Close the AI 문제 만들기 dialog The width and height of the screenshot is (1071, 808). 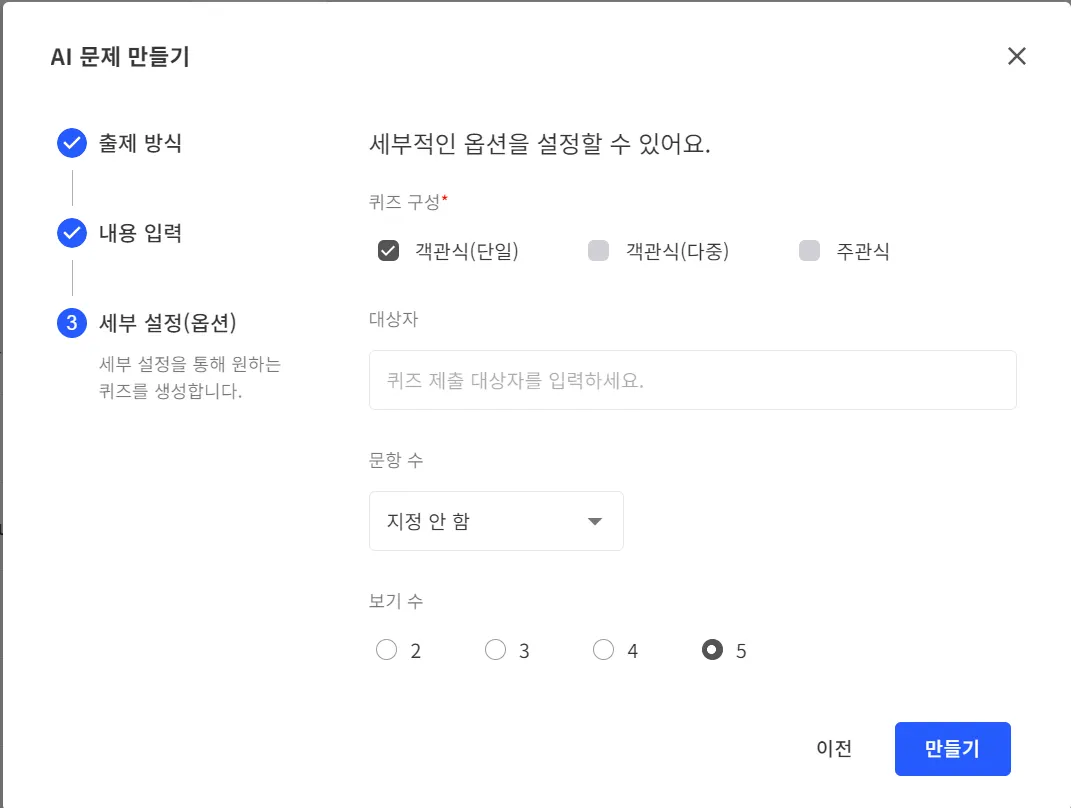pos(1017,56)
